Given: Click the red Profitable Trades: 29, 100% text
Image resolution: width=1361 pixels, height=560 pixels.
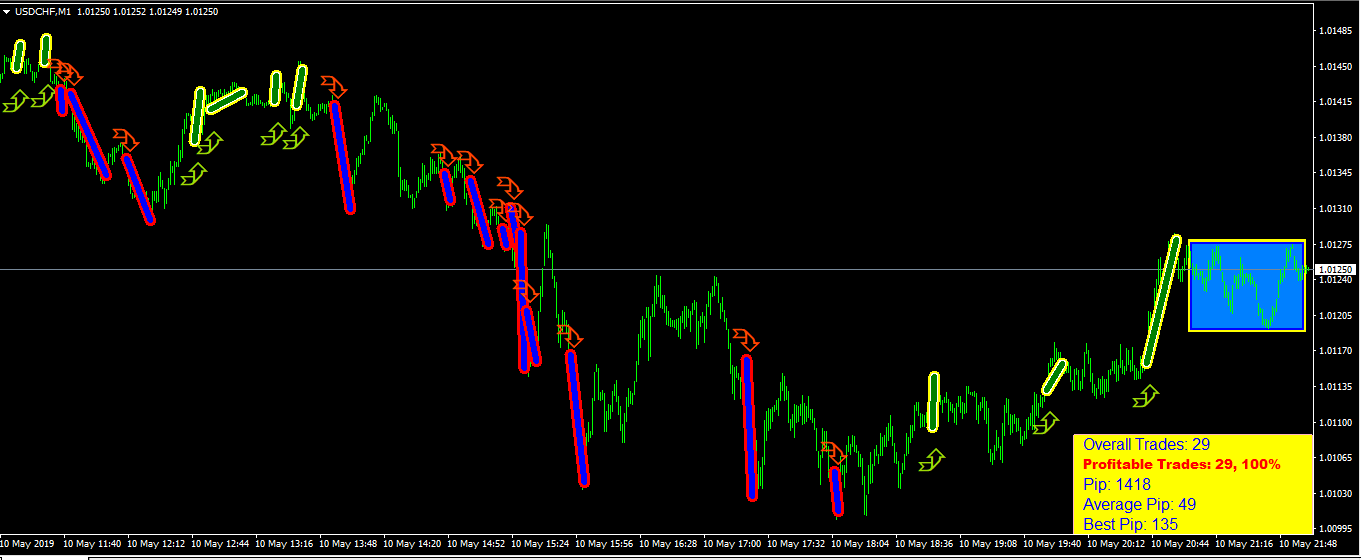Looking at the screenshot, I should click(1181, 464).
